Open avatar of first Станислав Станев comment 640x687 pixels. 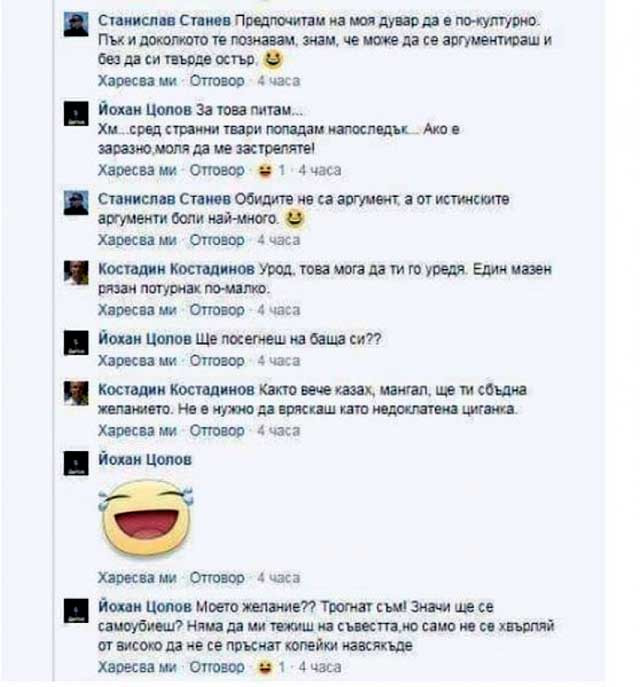(x=76, y=25)
